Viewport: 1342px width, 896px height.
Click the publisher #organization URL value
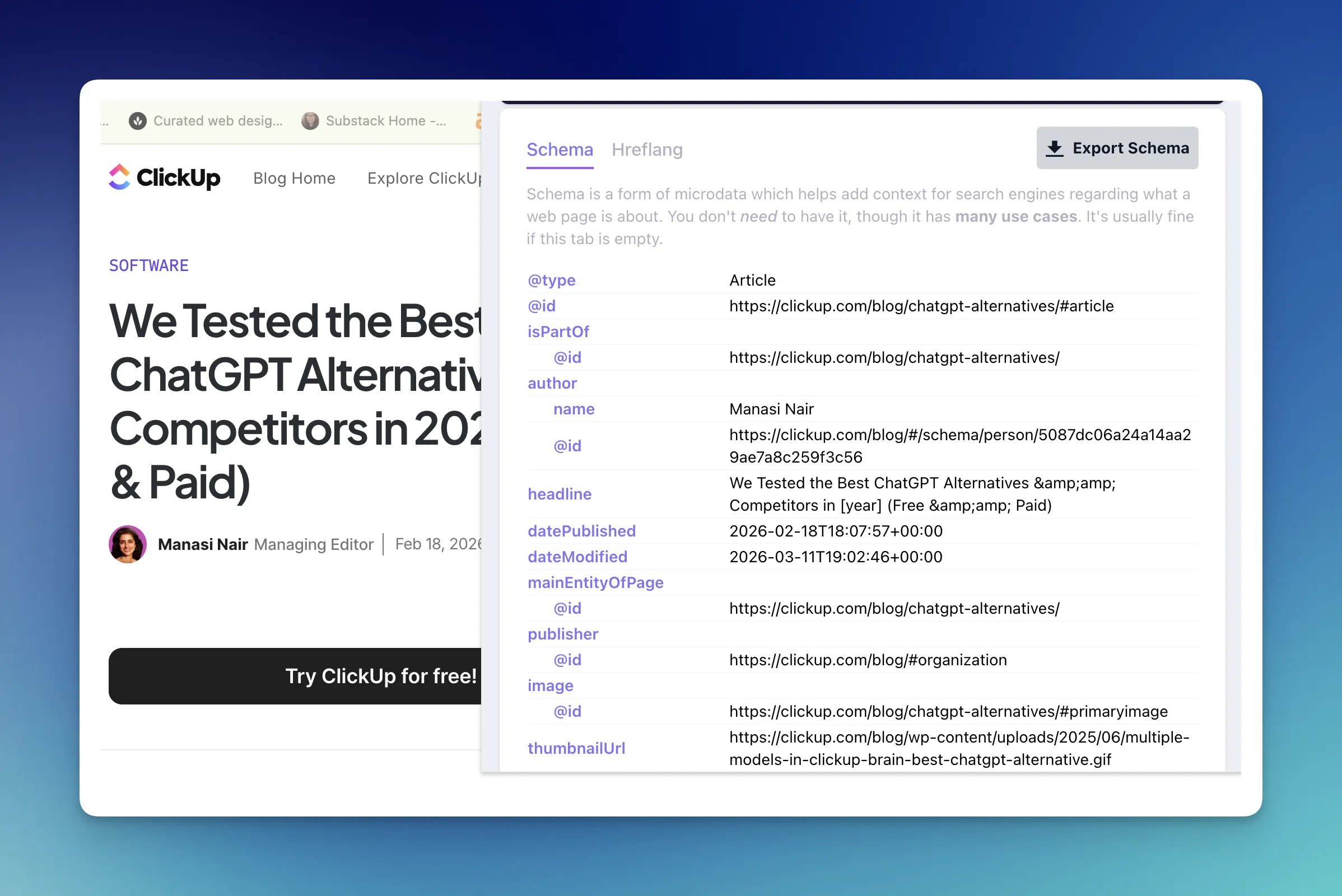(868, 660)
